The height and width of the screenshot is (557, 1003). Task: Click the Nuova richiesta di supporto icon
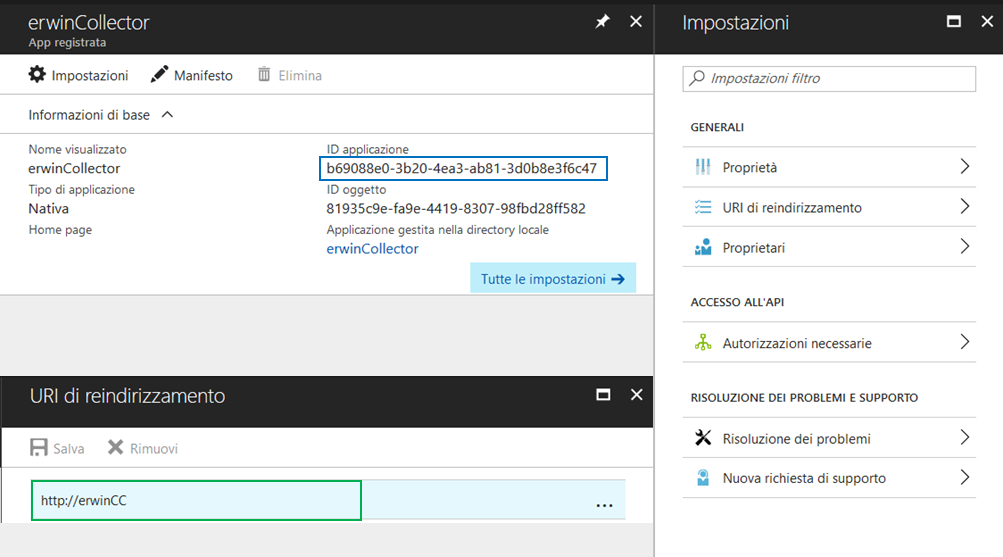[x=703, y=478]
